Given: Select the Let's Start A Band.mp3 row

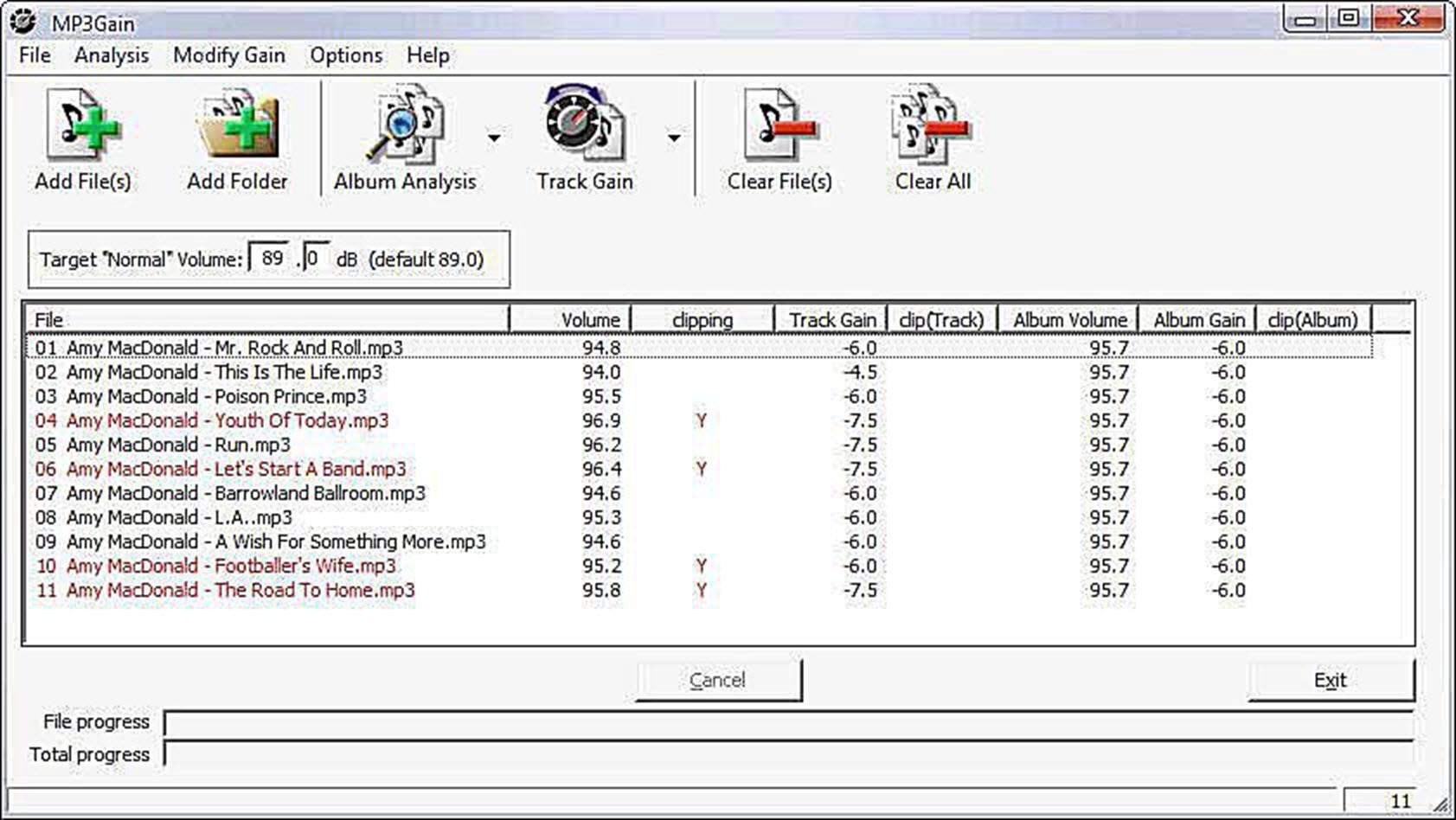Looking at the screenshot, I should [x=700, y=469].
